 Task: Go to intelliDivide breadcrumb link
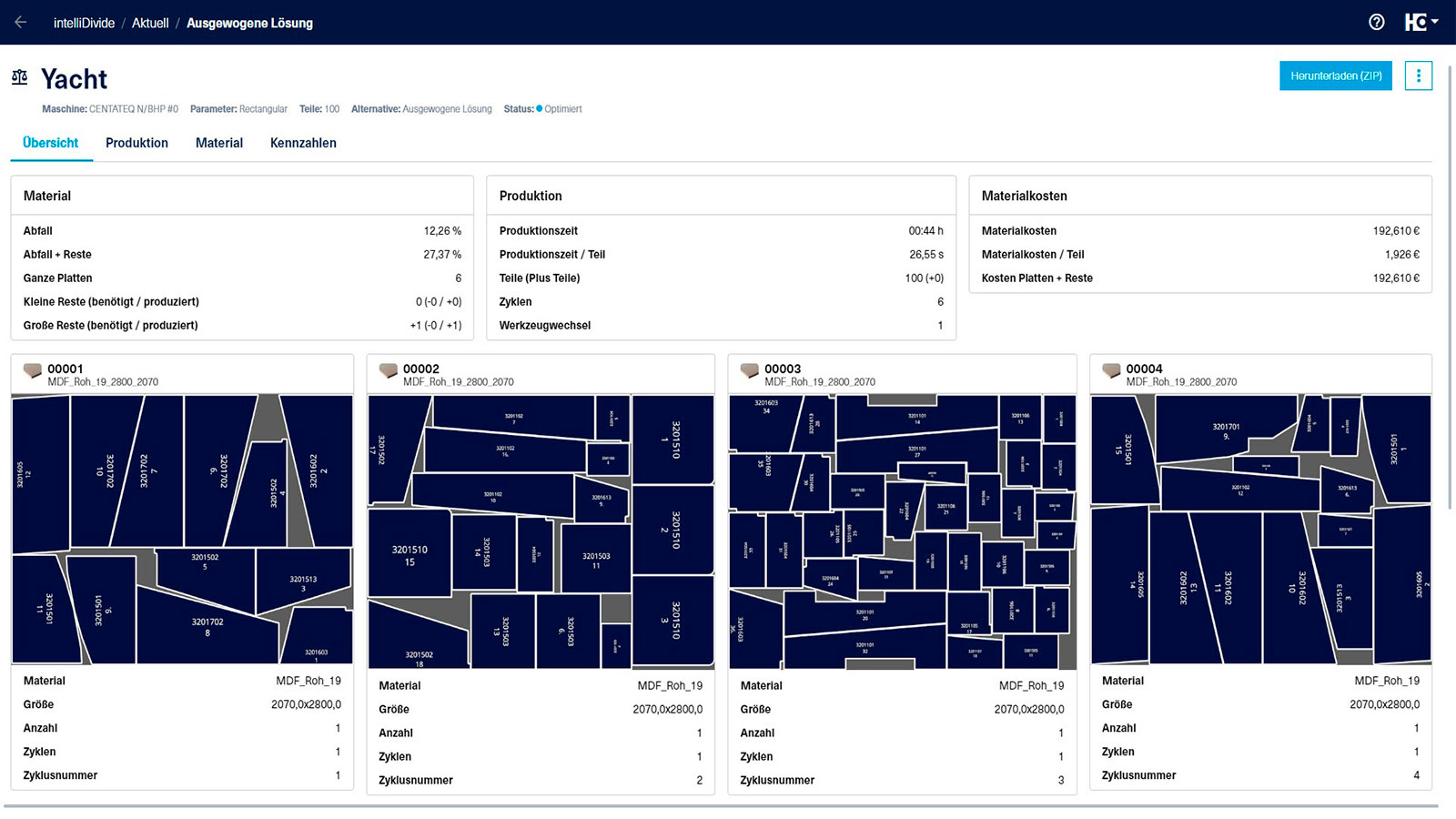(x=84, y=23)
